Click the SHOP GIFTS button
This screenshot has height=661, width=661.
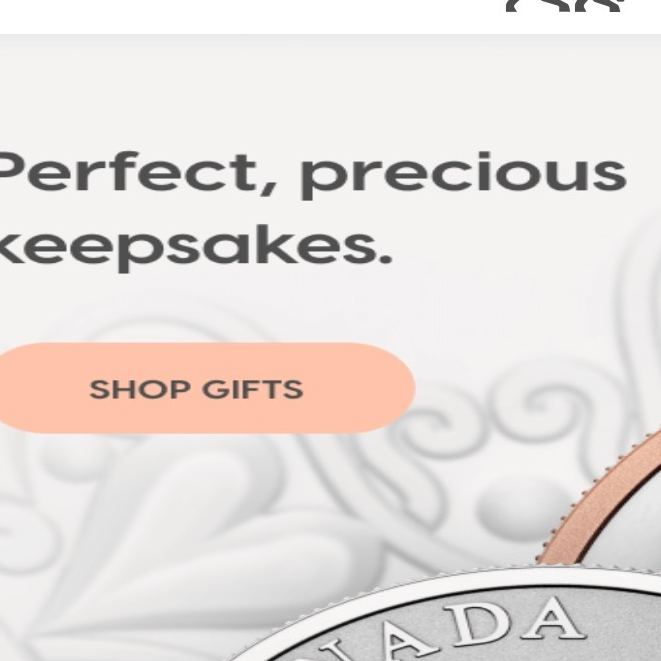[x=207, y=388]
